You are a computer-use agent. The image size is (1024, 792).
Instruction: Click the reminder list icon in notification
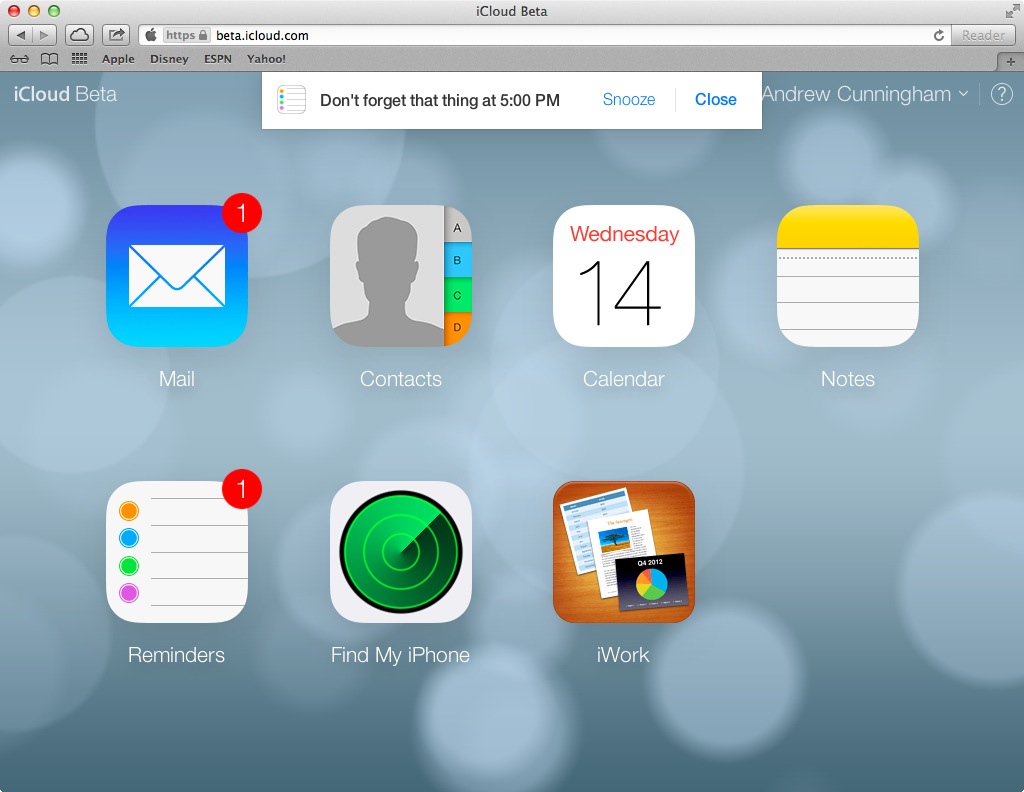(x=291, y=100)
